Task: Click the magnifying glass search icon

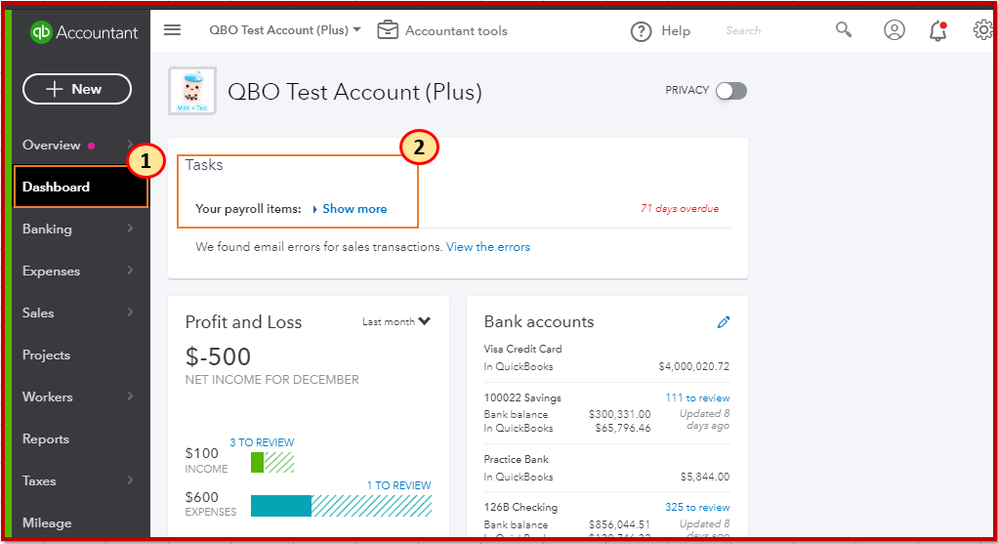Action: [844, 30]
